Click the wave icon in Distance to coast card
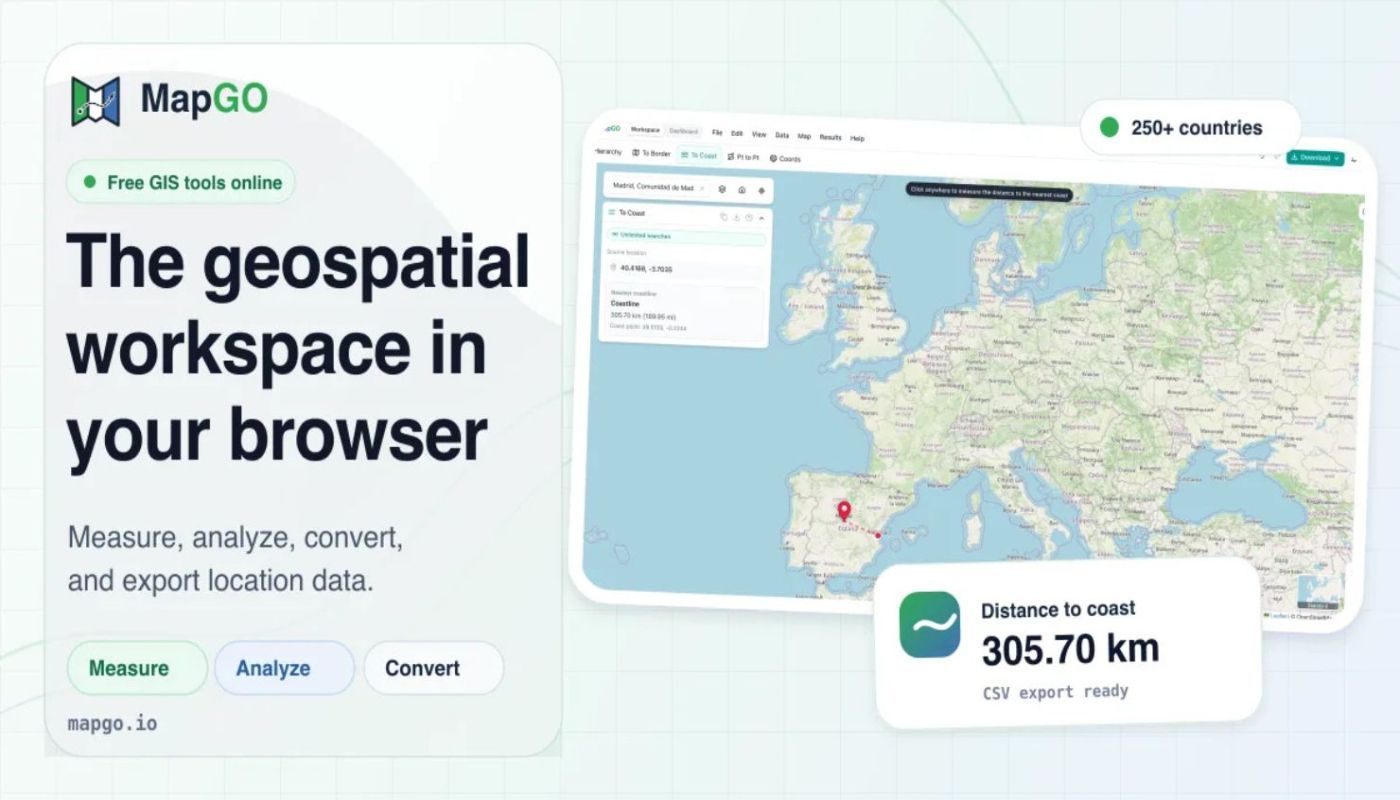Image resolution: width=1400 pixels, height=800 pixels. pyautogui.click(x=929, y=624)
